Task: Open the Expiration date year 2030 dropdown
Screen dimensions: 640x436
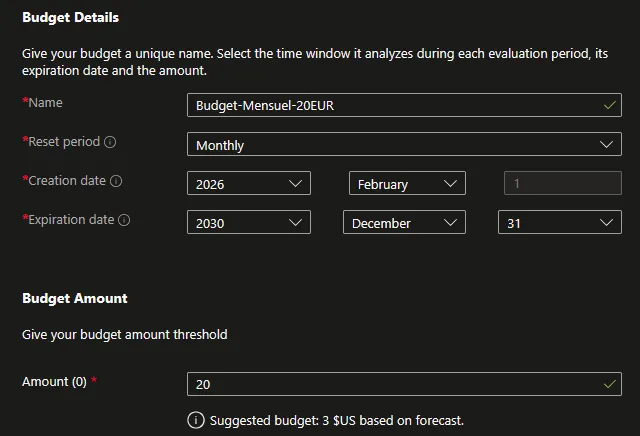Action: (249, 222)
